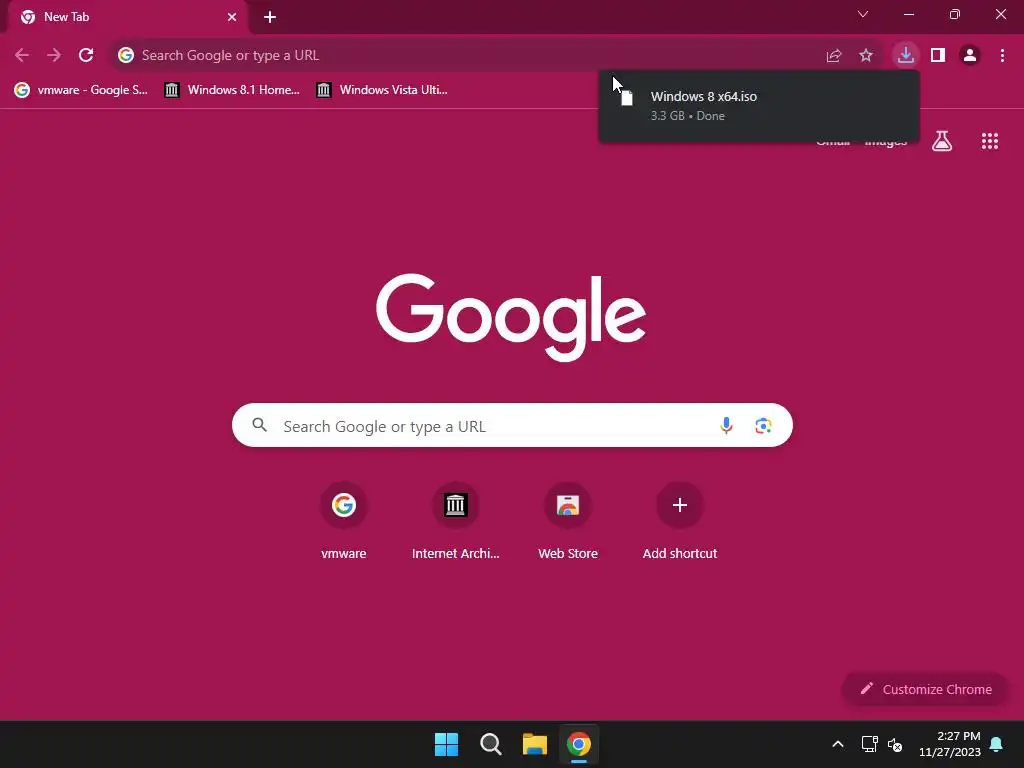Click the Google search box
The width and height of the screenshot is (1024, 768).
point(512,426)
